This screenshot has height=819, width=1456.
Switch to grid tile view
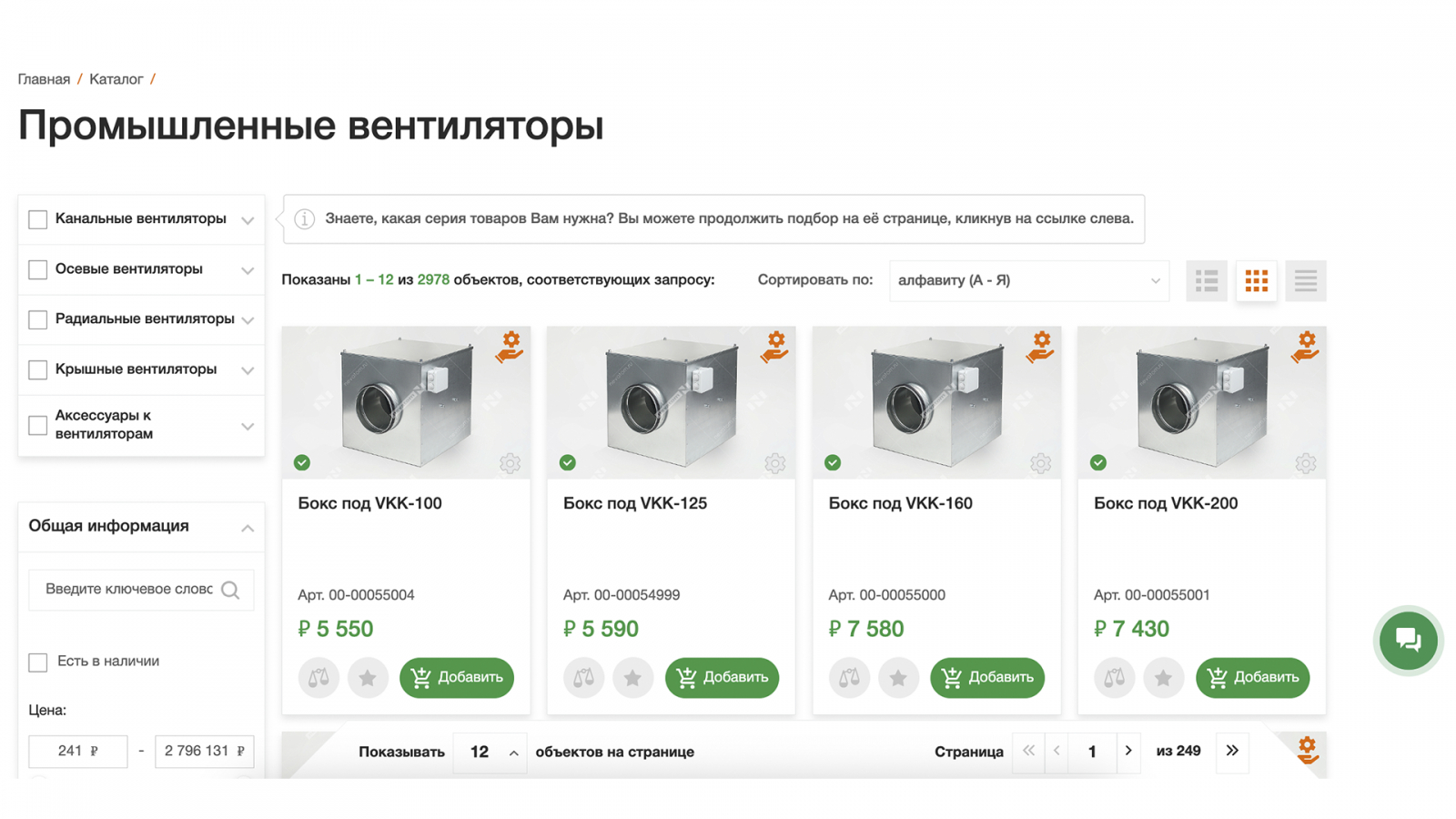(1256, 280)
